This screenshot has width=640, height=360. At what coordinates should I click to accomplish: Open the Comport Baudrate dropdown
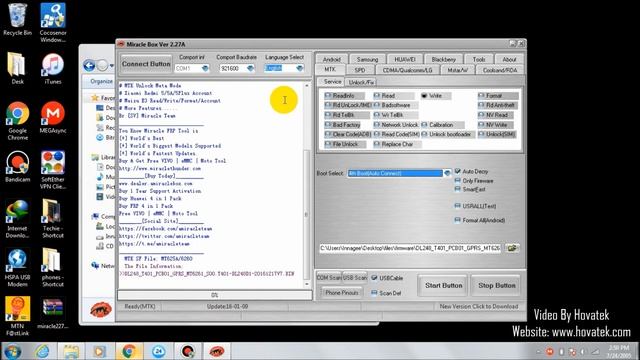[251, 69]
